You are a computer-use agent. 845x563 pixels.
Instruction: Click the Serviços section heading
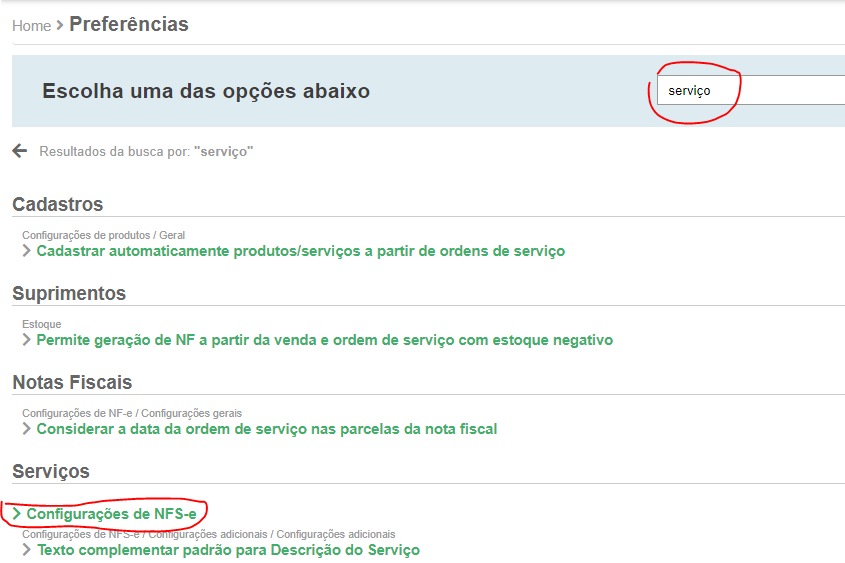point(51,471)
